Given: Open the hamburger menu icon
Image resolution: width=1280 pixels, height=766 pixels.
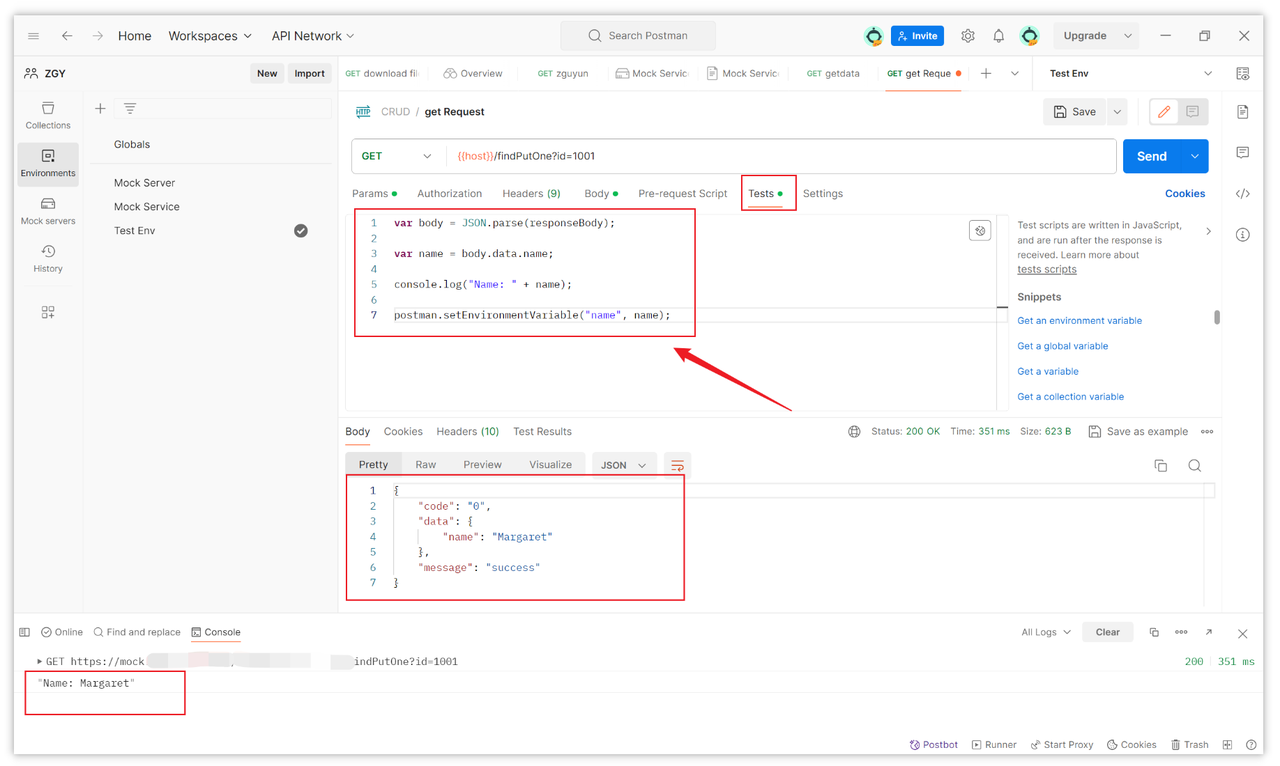Looking at the screenshot, I should tap(33, 36).
